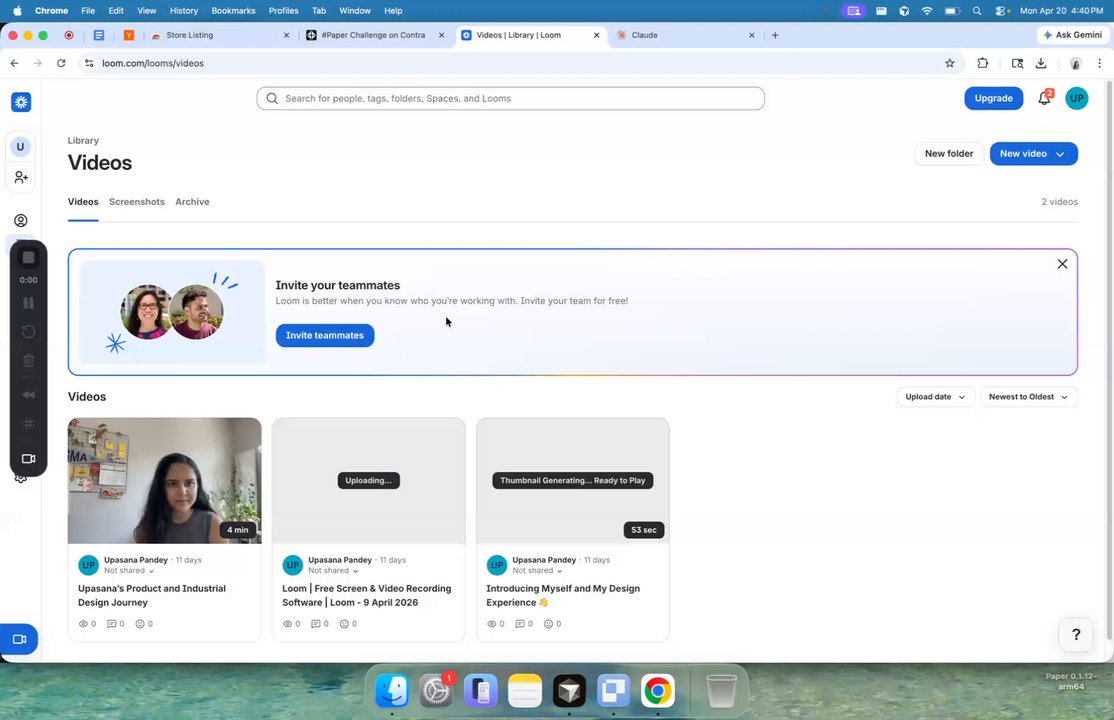1114x720 pixels.
Task: Toggle the camera icon in the recorder bar
Action: pos(28,458)
